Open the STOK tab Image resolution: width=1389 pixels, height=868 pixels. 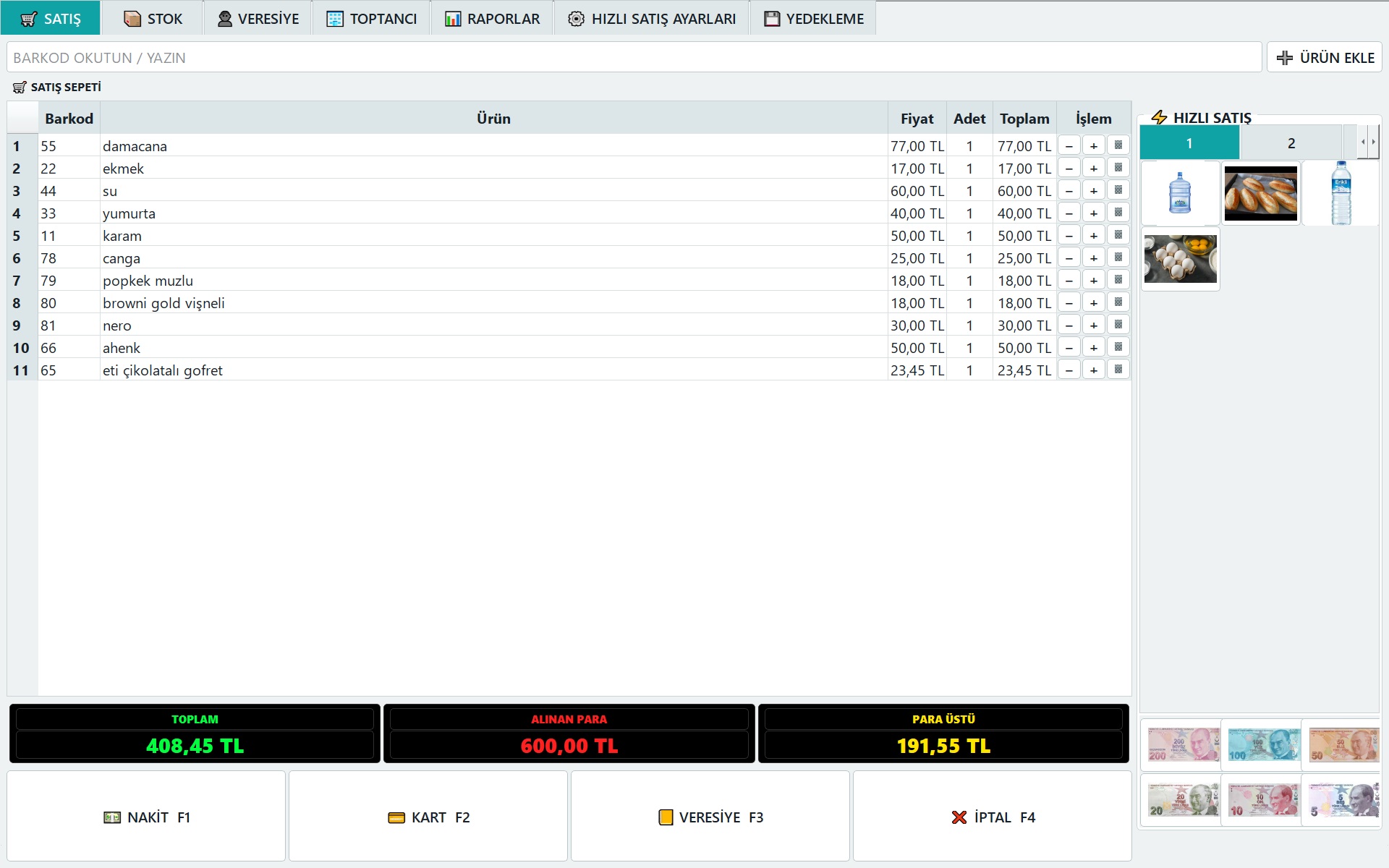153,18
